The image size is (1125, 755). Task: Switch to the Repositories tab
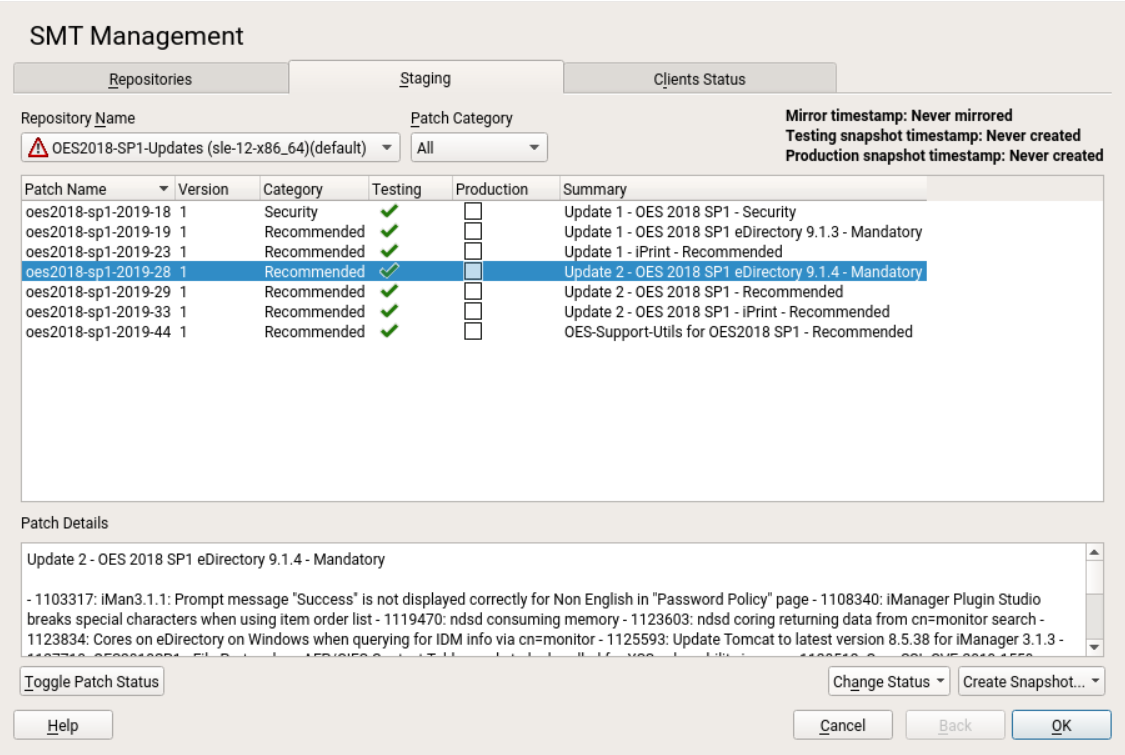point(150,79)
